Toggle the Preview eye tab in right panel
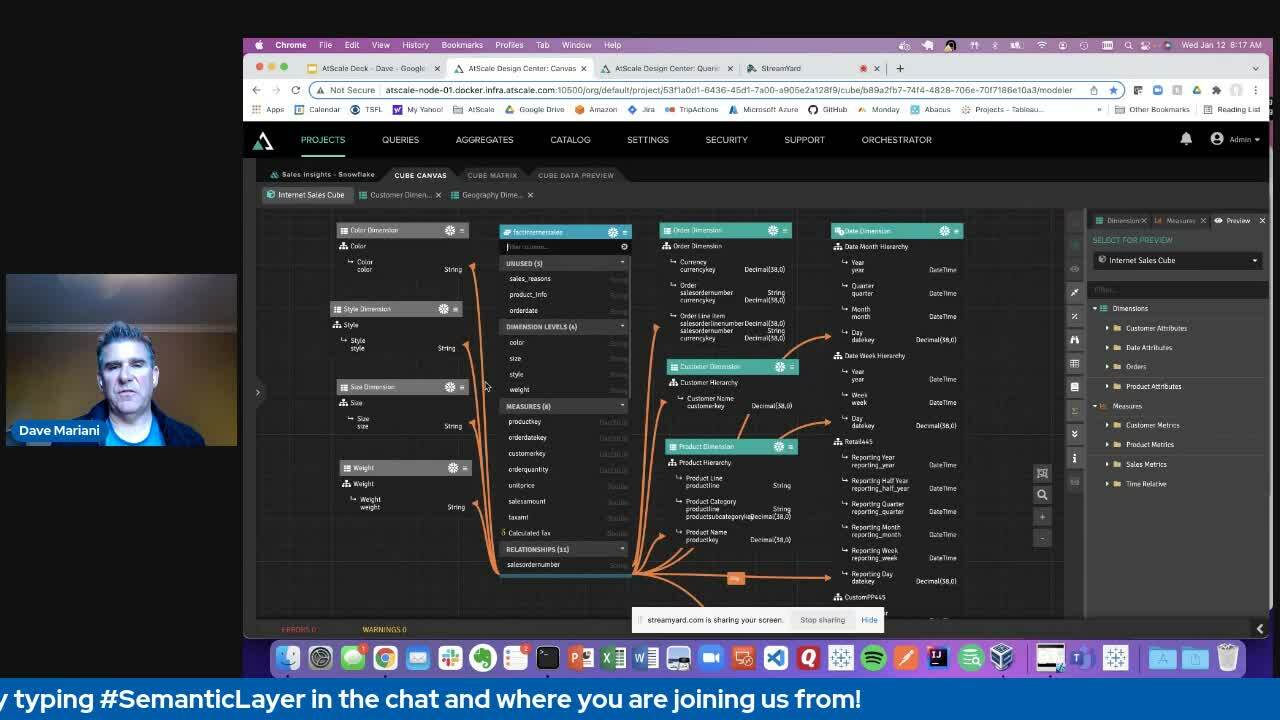1280x720 pixels. (x=1233, y=220)
